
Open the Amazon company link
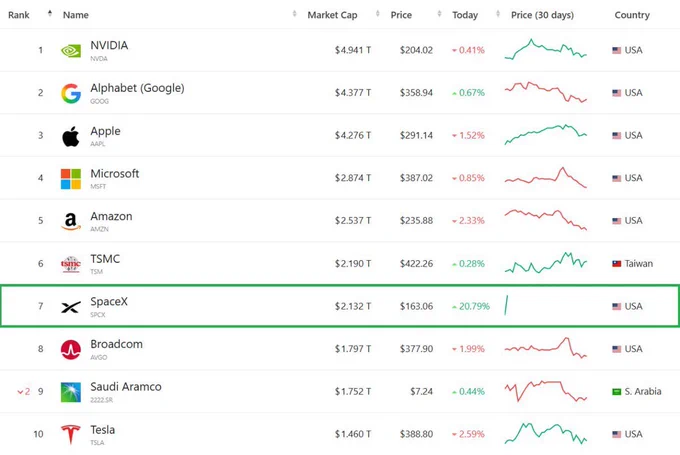tap(111, 216)
